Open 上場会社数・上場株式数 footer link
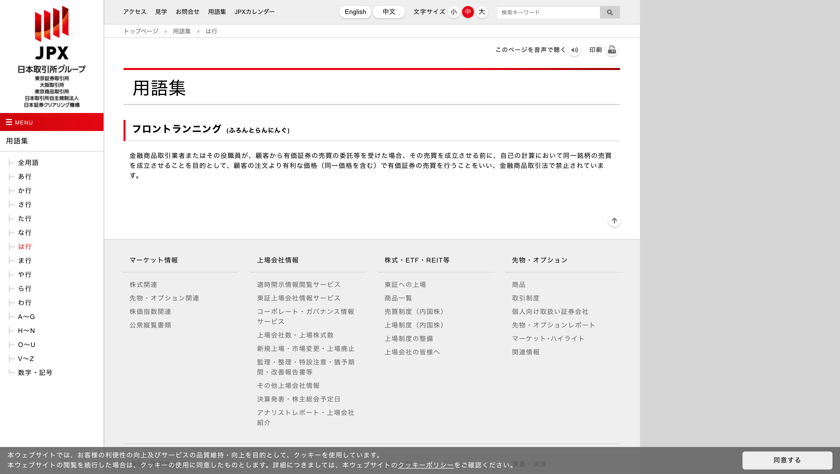This screenshot has width=840, height=474. tap(295, 335)
